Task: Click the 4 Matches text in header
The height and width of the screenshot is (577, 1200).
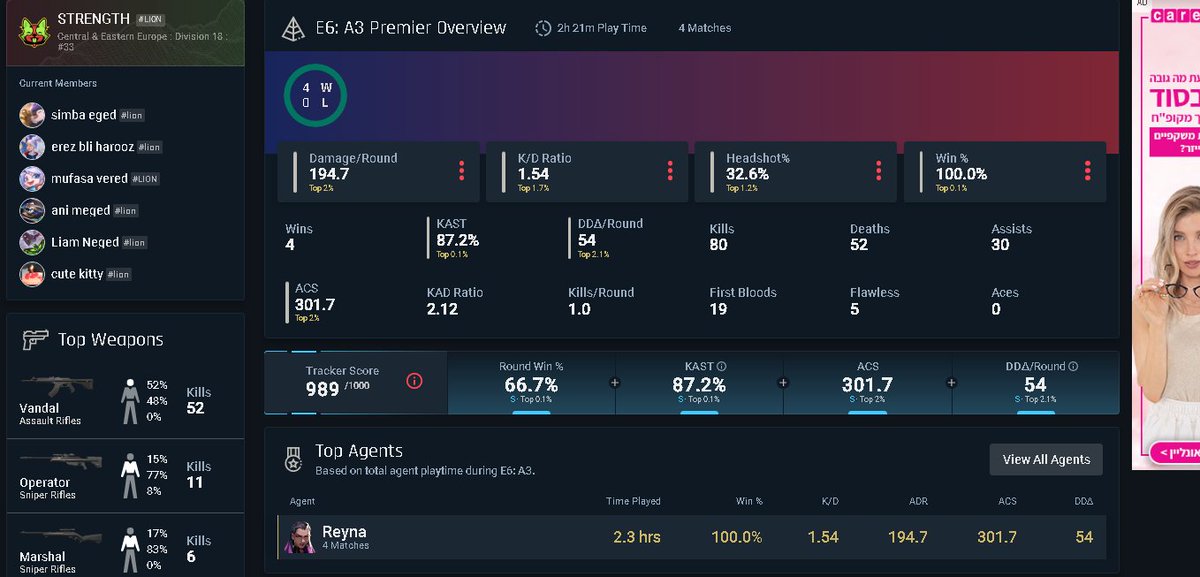Action: click(x=704, y=28)
